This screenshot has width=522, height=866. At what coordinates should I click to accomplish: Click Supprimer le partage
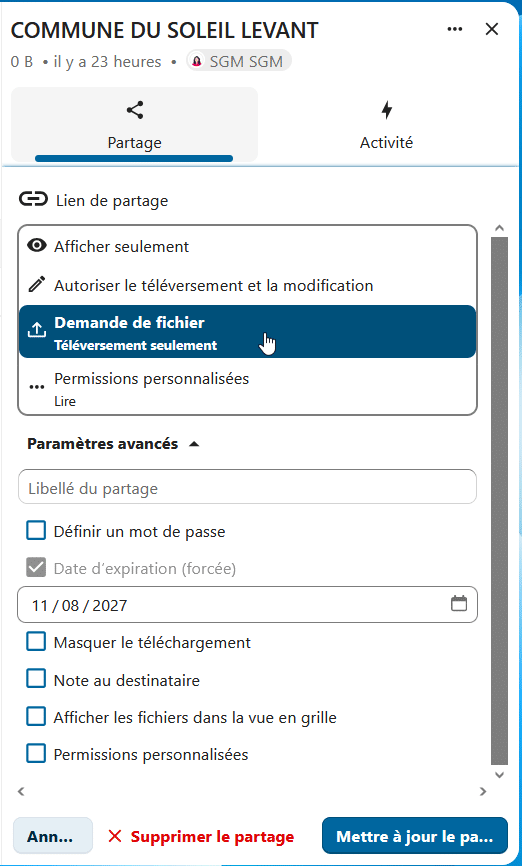click(201, 836)
